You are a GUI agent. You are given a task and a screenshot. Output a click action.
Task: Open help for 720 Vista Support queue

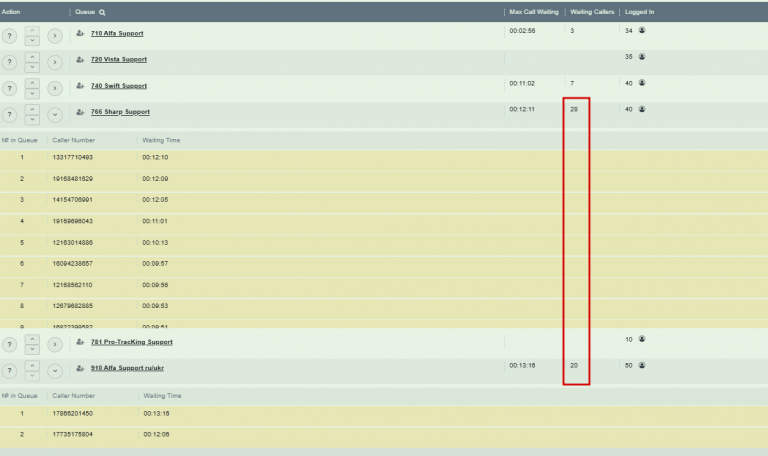(9, 62)
